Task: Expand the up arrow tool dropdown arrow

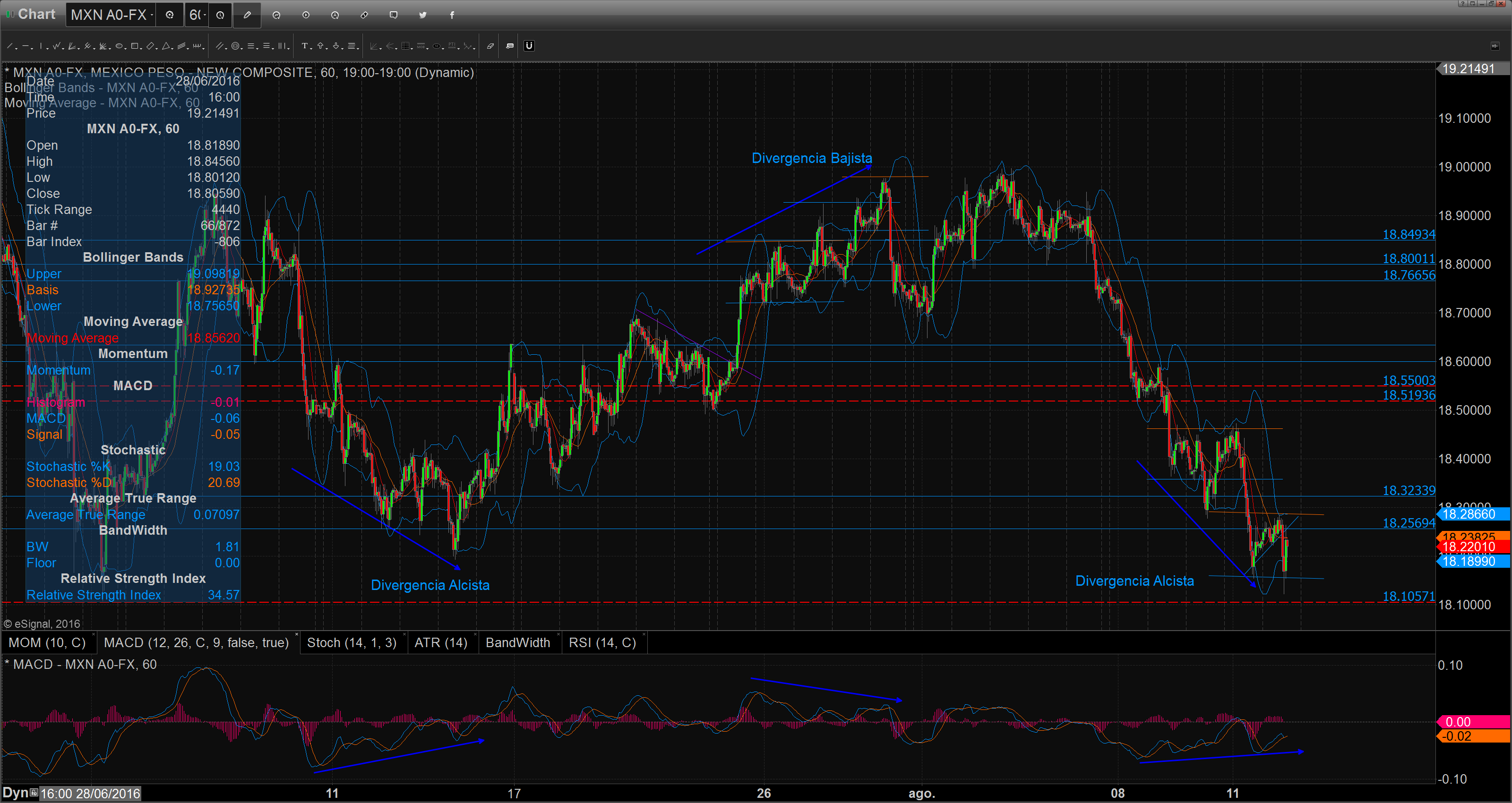Action: pyautogui.click(x=327, y=49)
